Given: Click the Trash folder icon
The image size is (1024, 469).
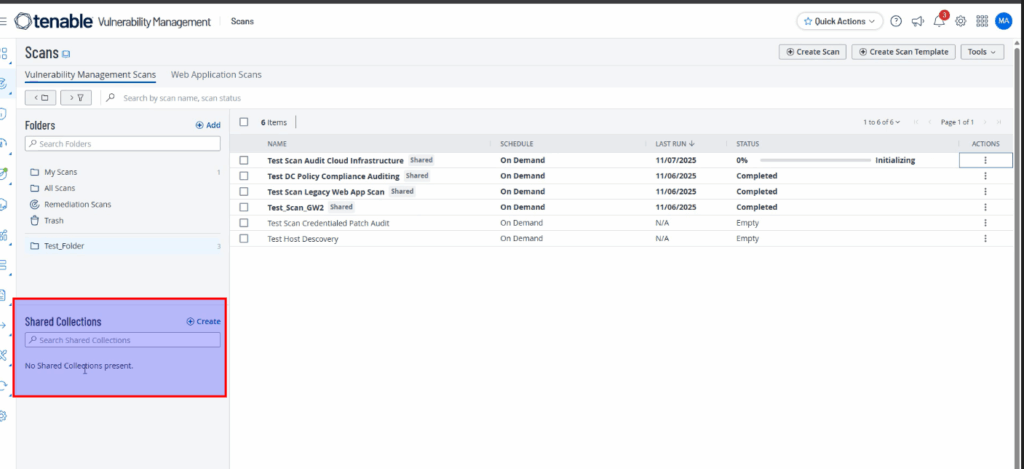Looking at the screenshot, I should coord(35,220).
